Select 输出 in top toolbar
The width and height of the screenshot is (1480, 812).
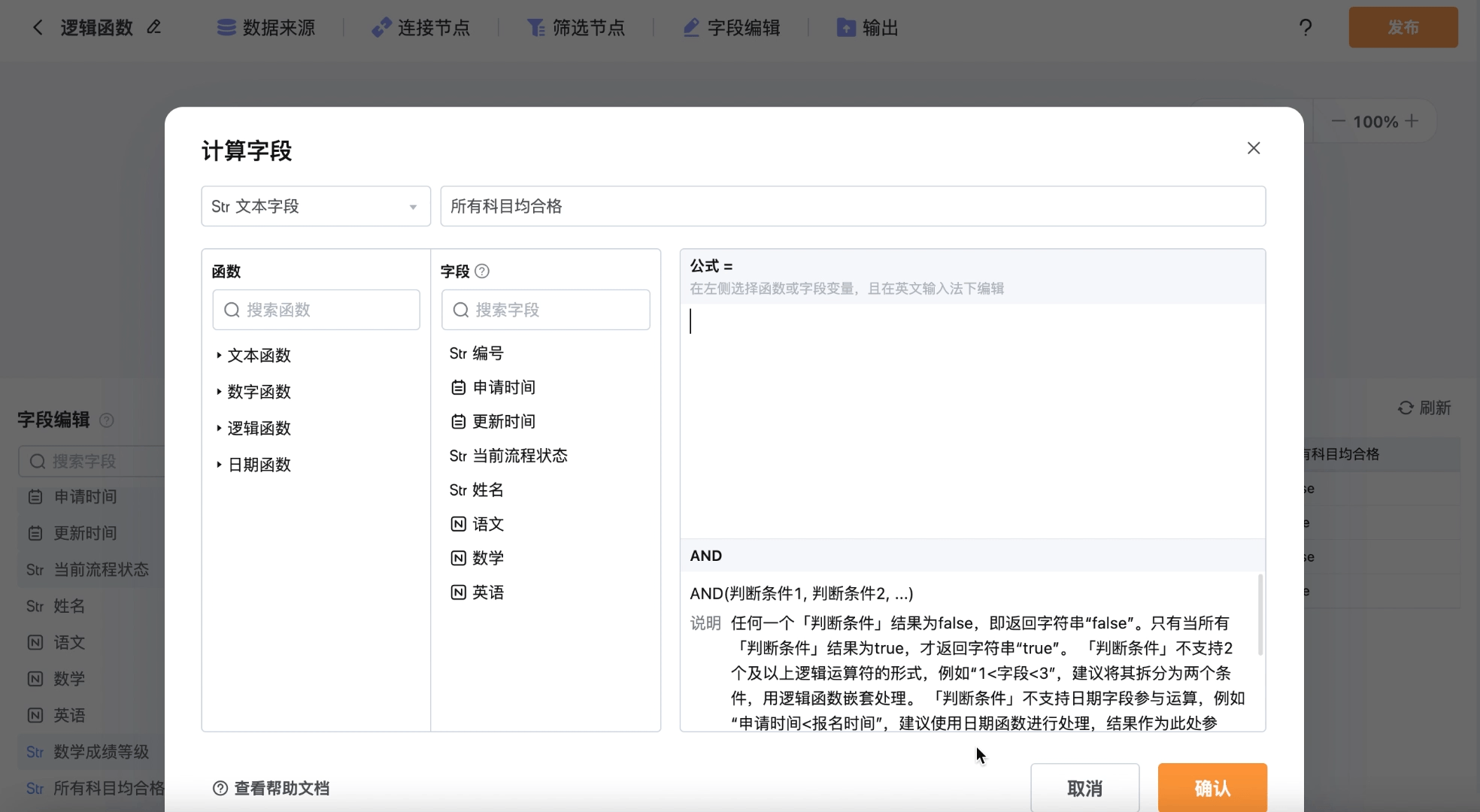[x=867, y=28]
